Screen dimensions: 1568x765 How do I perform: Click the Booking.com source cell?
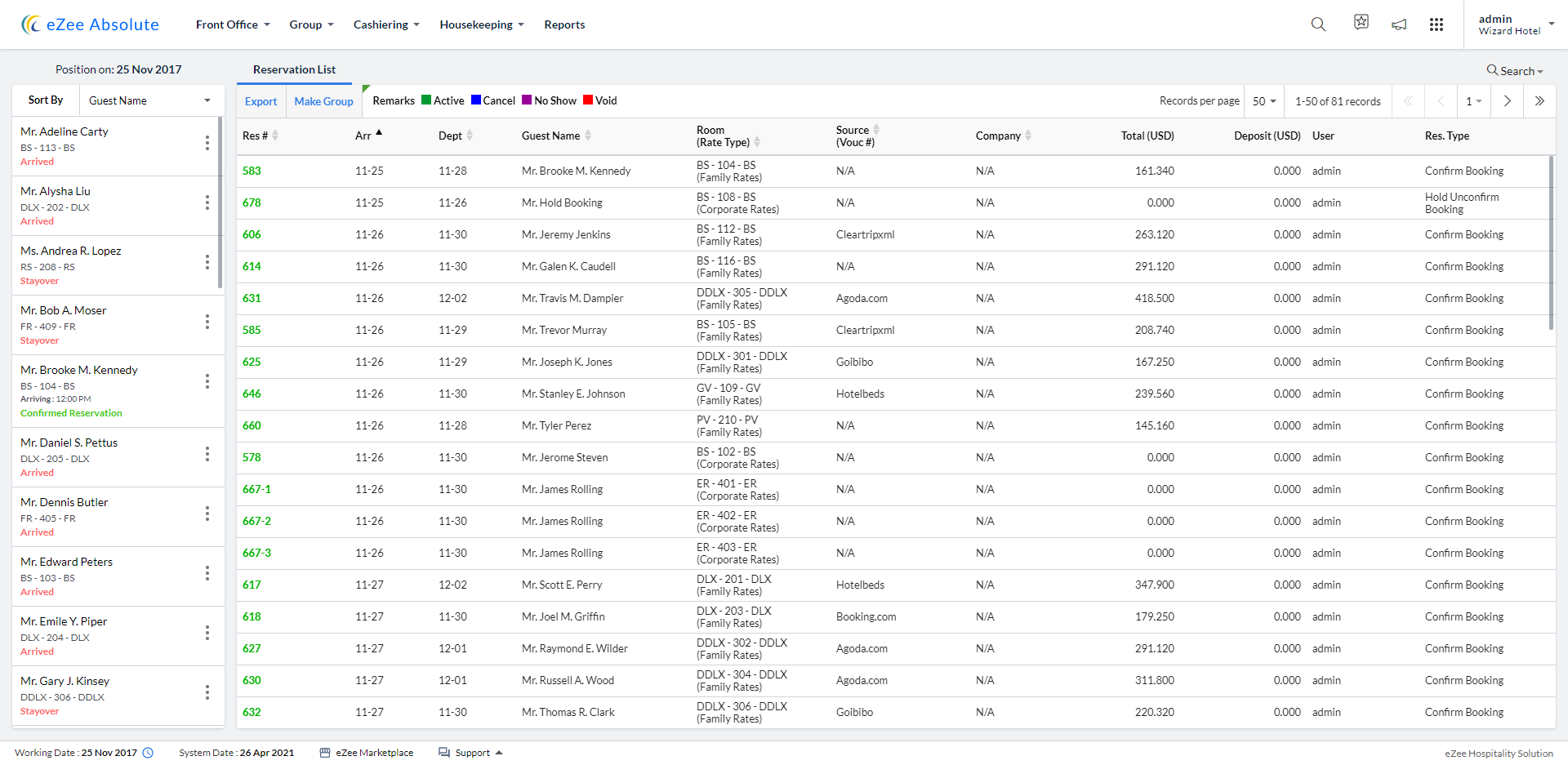pyautogui.click(x=866, y=616)
